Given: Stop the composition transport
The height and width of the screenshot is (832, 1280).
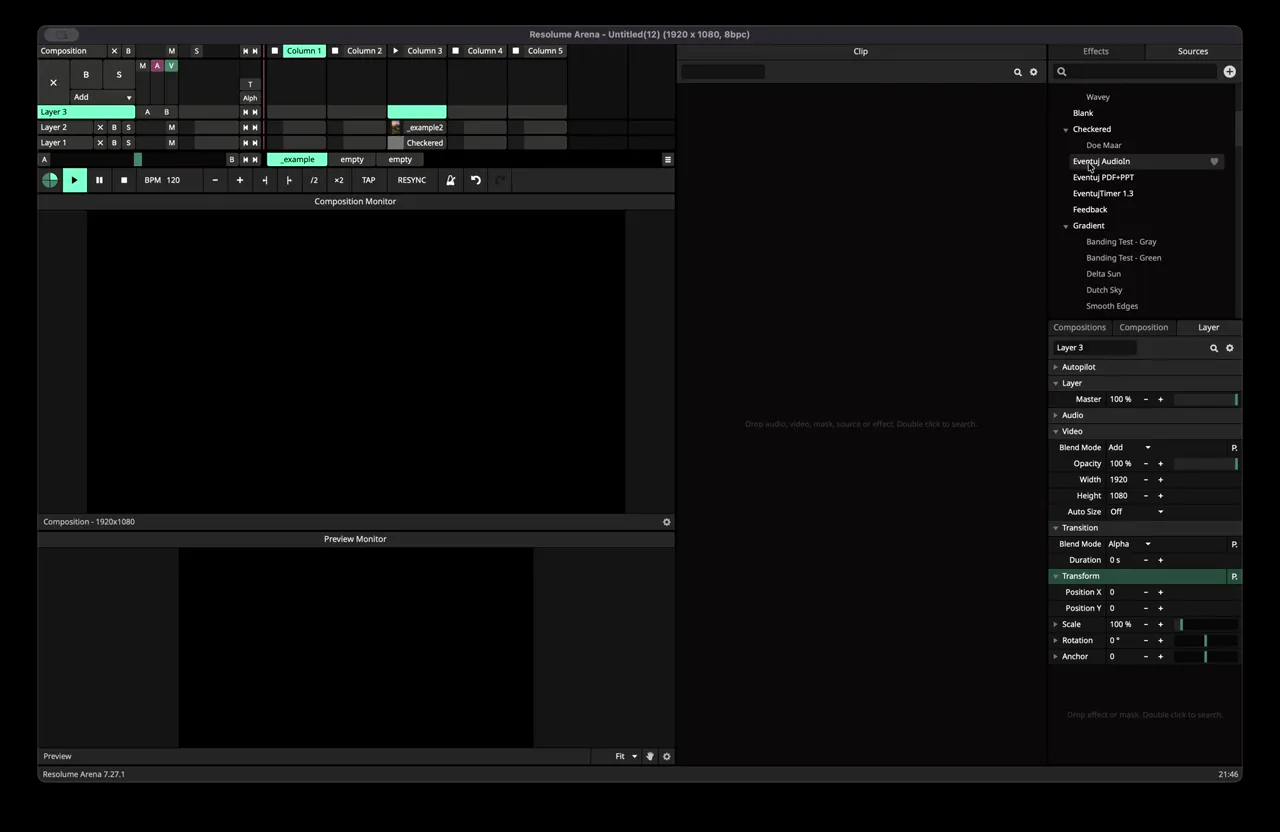Looking at the screenshot, I should tap(124, 180).
